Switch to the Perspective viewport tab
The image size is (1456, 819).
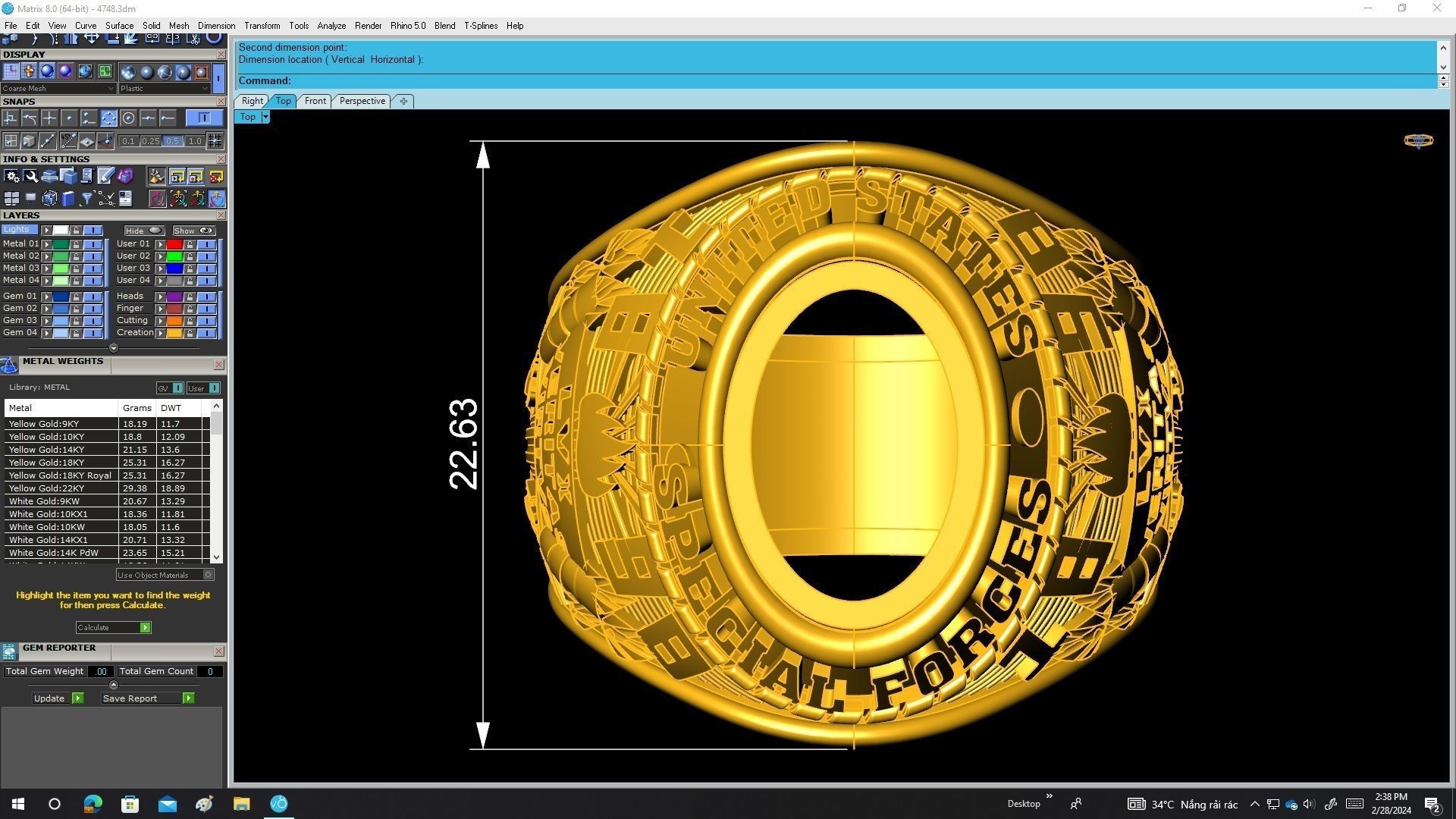click(362, 101)
